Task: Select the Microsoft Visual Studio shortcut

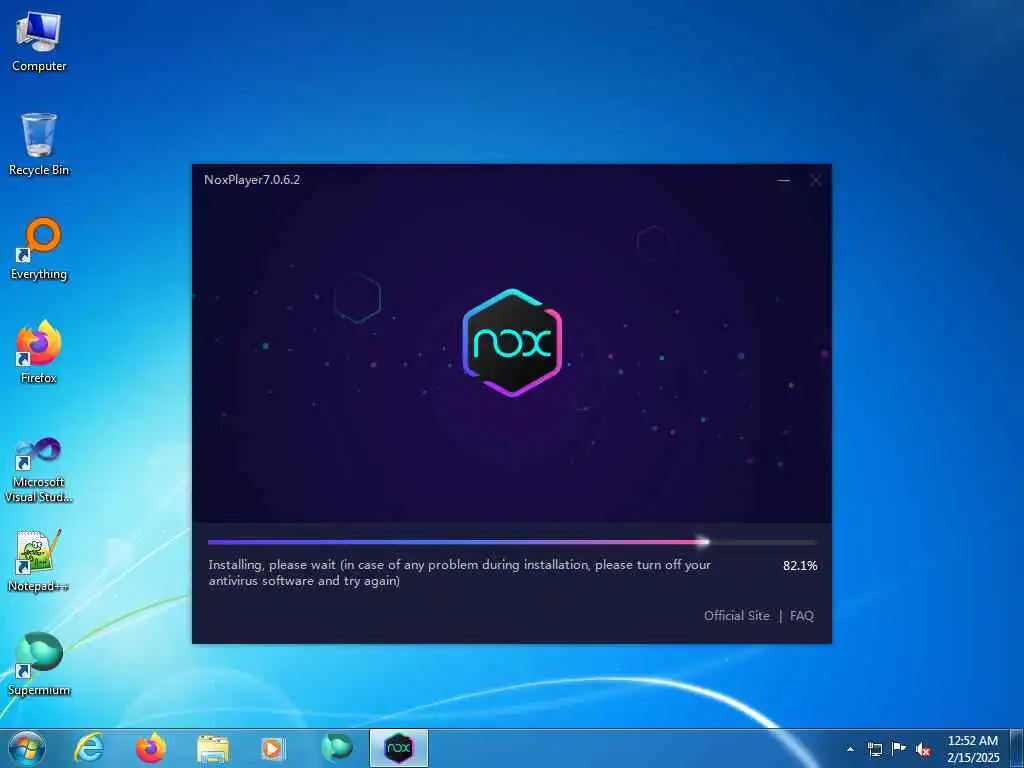Action: click(39, 470)
